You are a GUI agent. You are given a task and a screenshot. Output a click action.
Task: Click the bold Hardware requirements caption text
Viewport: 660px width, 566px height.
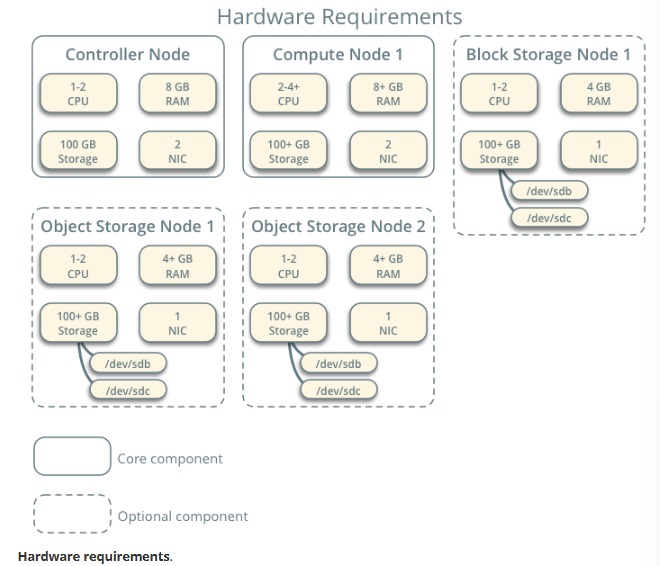pos(95,555)
